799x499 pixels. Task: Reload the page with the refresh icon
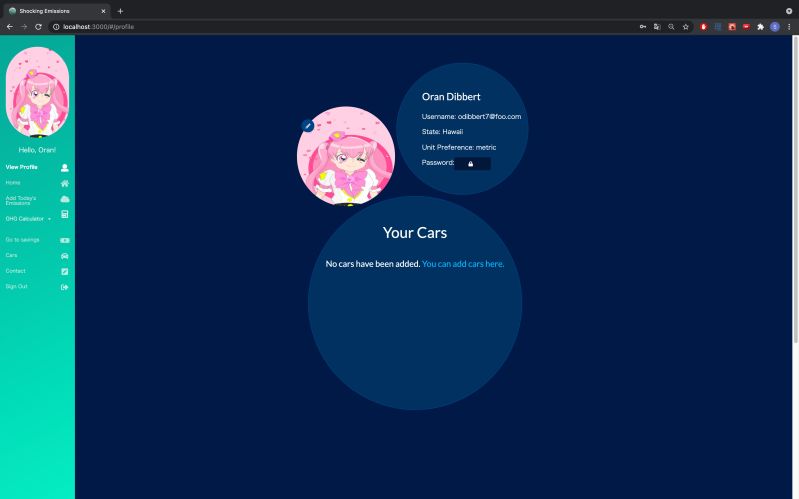[x=38, y=27]
